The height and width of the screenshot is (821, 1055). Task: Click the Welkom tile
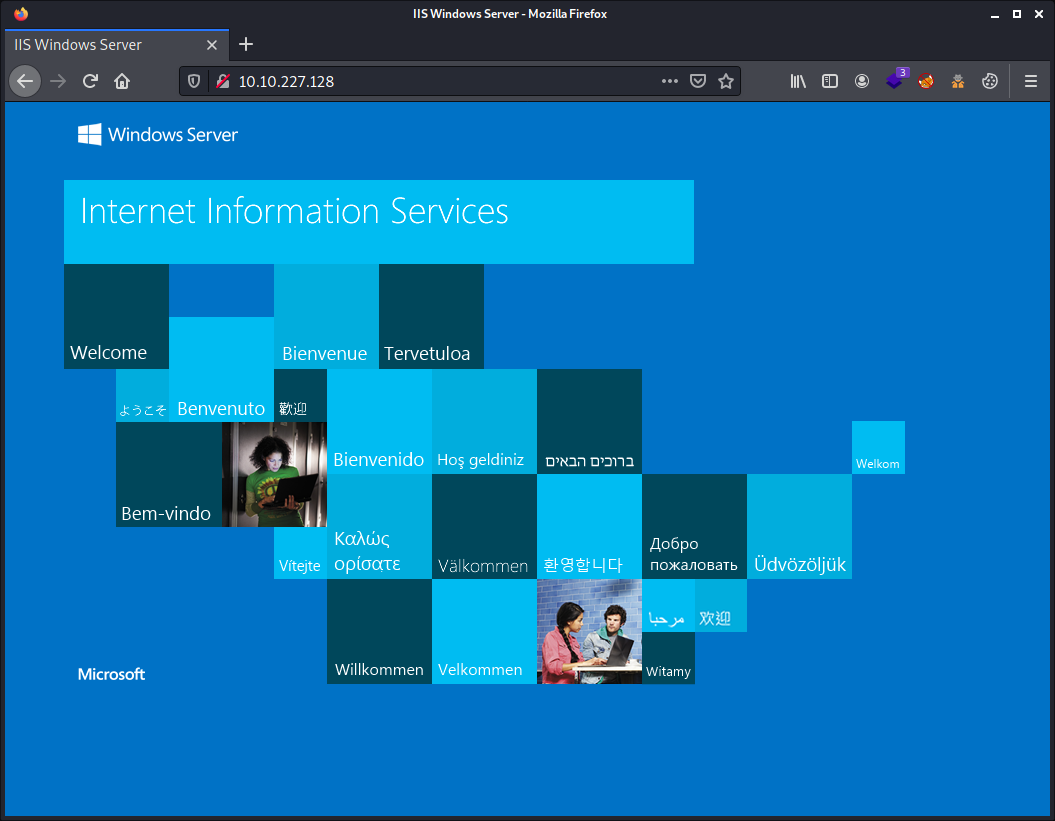(x=878, y=448)
